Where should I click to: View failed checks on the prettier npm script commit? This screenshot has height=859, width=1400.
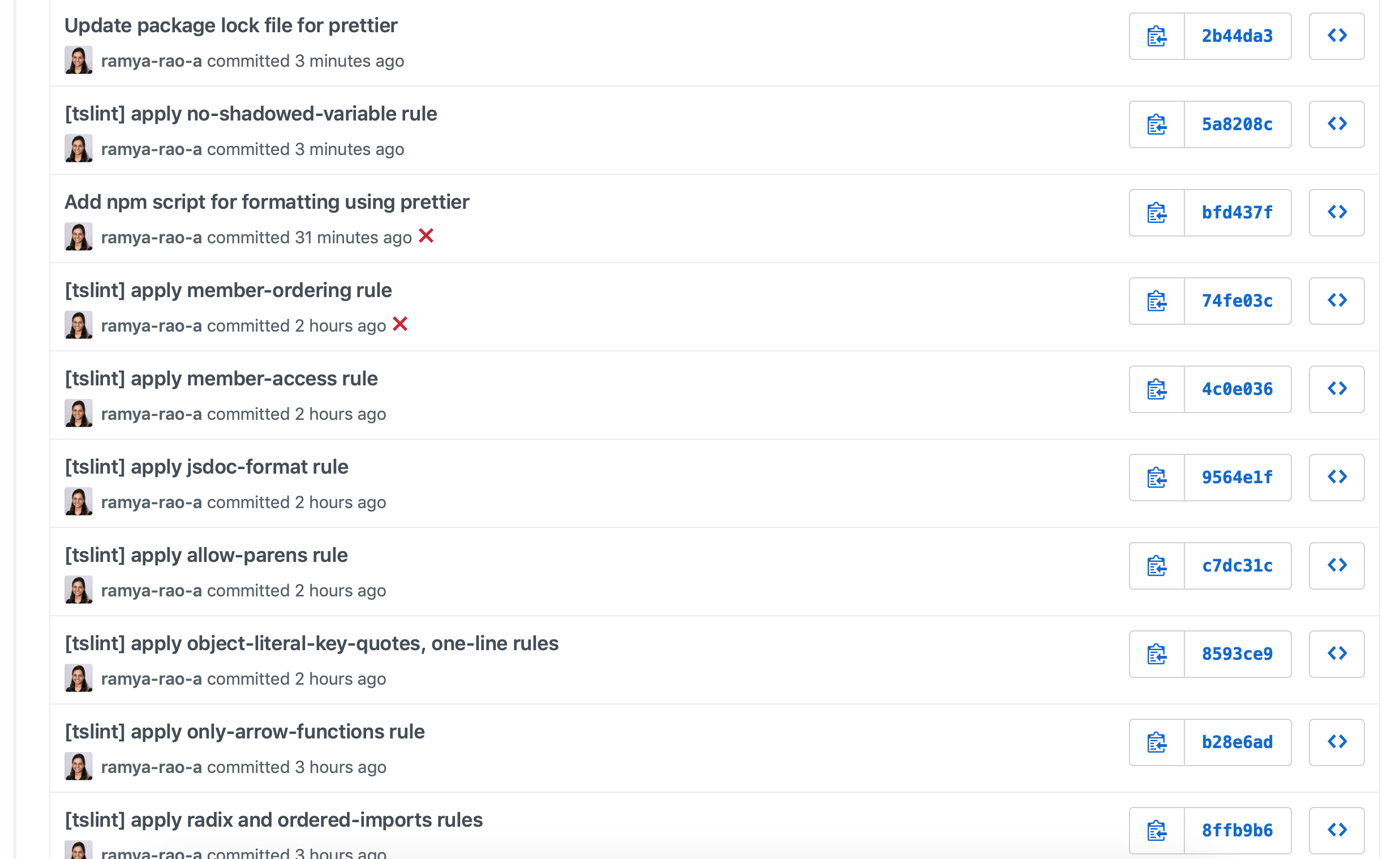click(426, 237)
